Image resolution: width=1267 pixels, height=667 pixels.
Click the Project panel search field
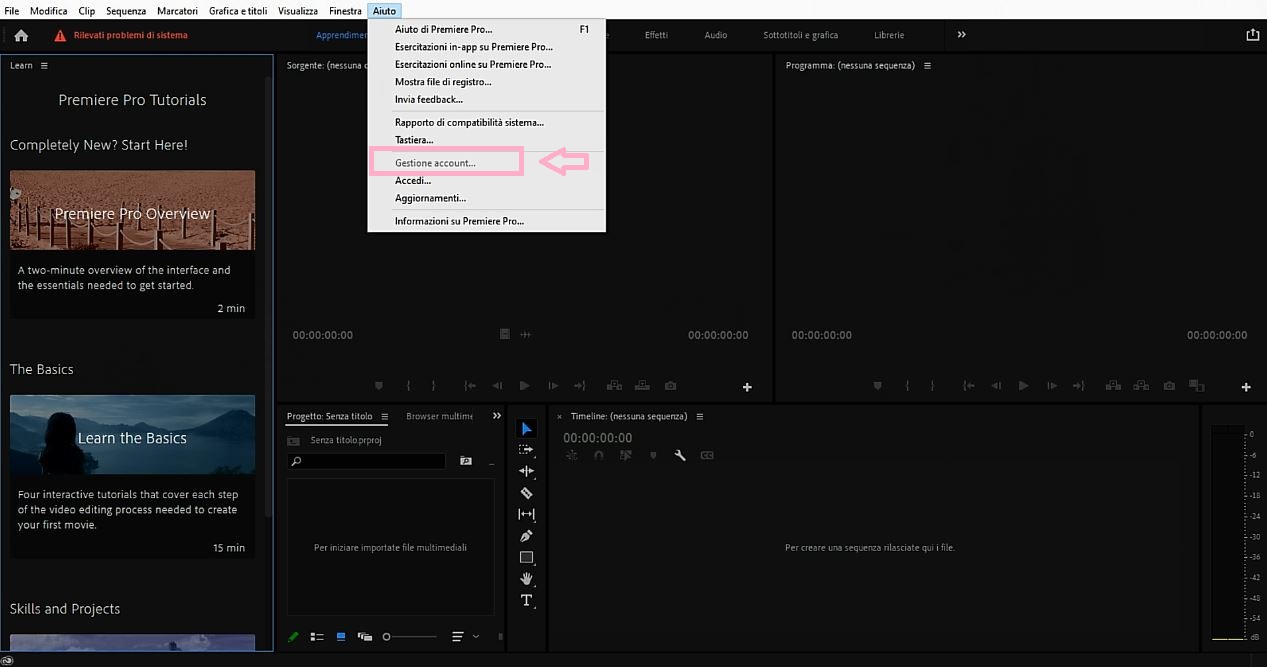coord(366,461)
